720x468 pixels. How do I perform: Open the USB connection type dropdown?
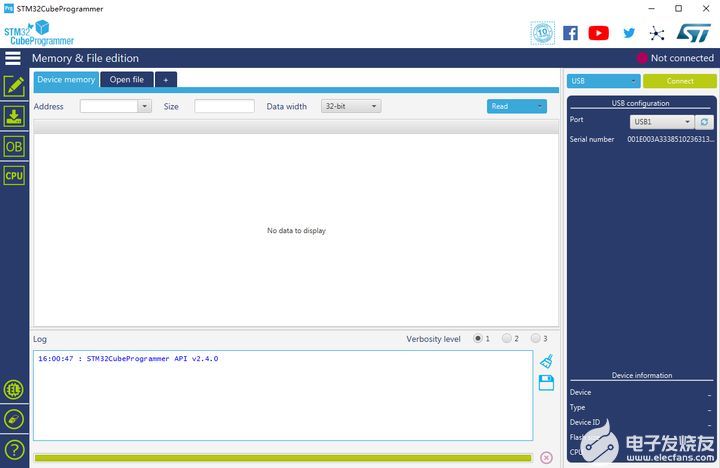603,81
